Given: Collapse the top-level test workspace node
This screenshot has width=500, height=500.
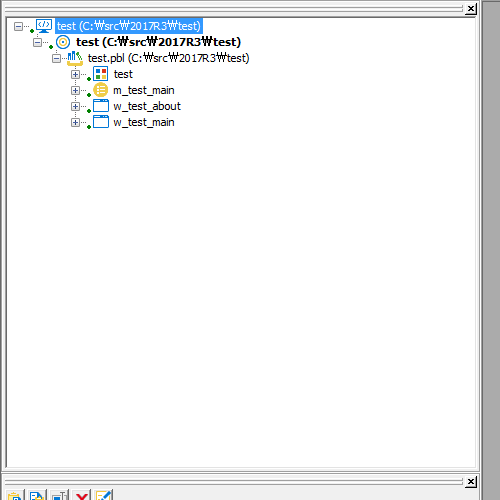Looking at the screenshot, I should [18, 26].
